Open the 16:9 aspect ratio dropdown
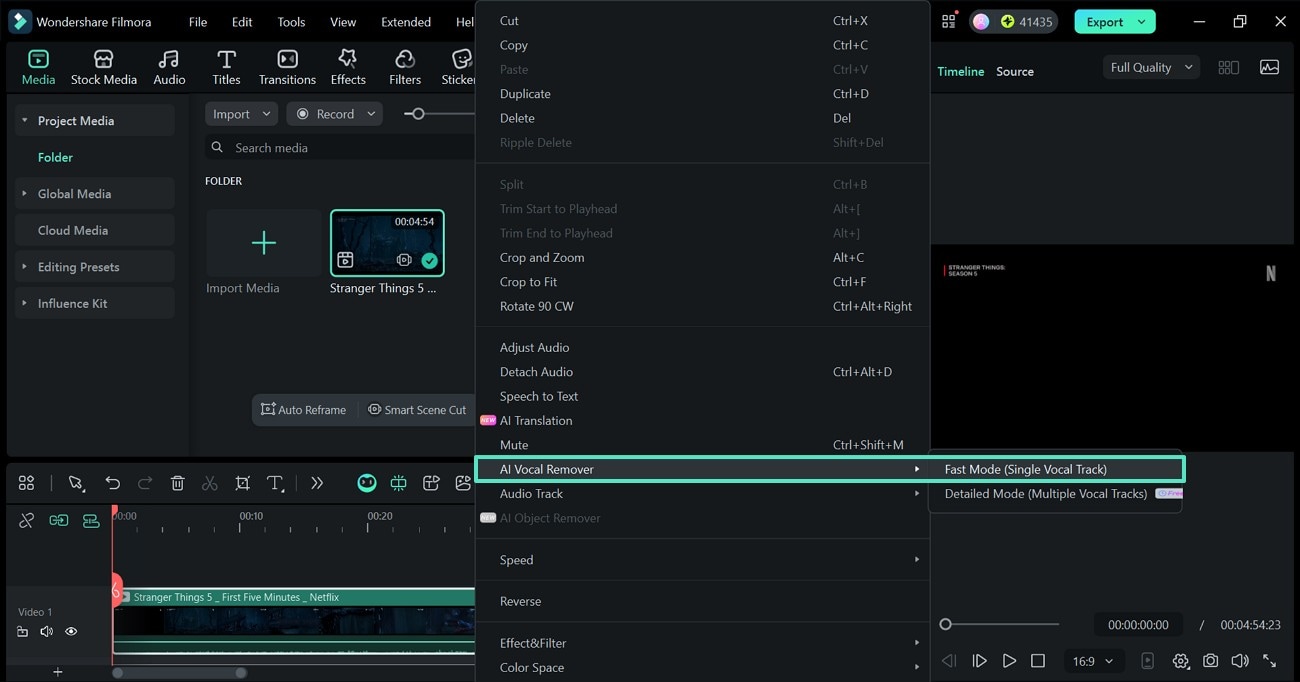The width and height of the screenshot is (1300, 682). pyautogui.click(x=1092, y=661)
